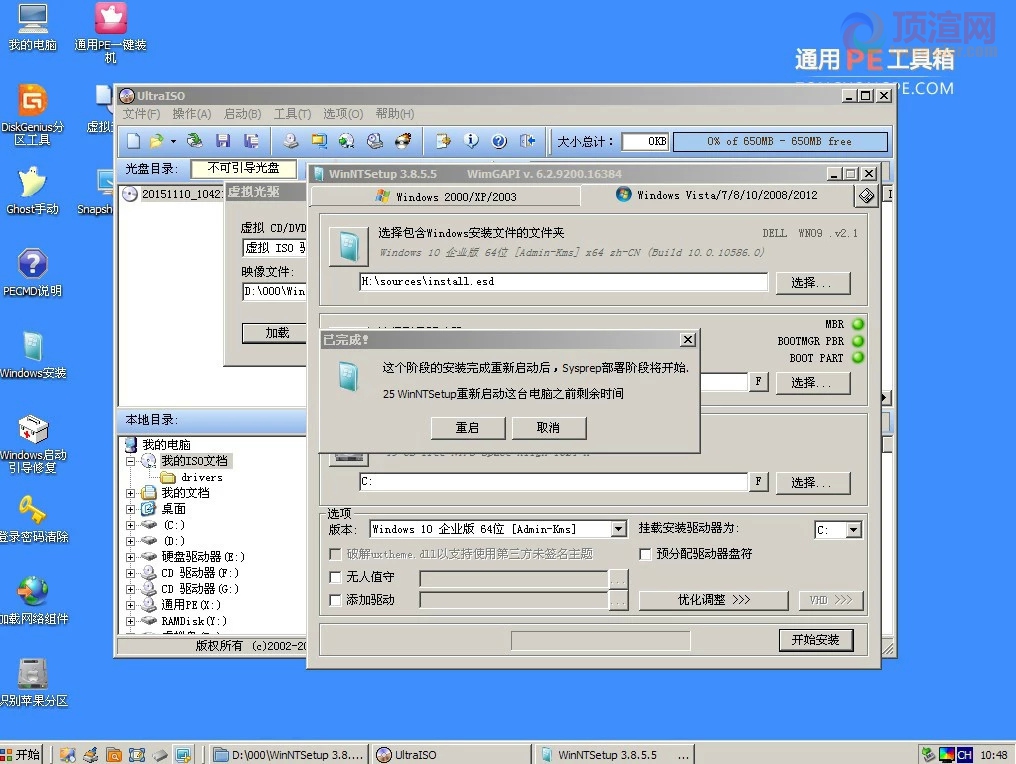
Task: Expand the (D:) drive tree node
Action: (130, 541)
